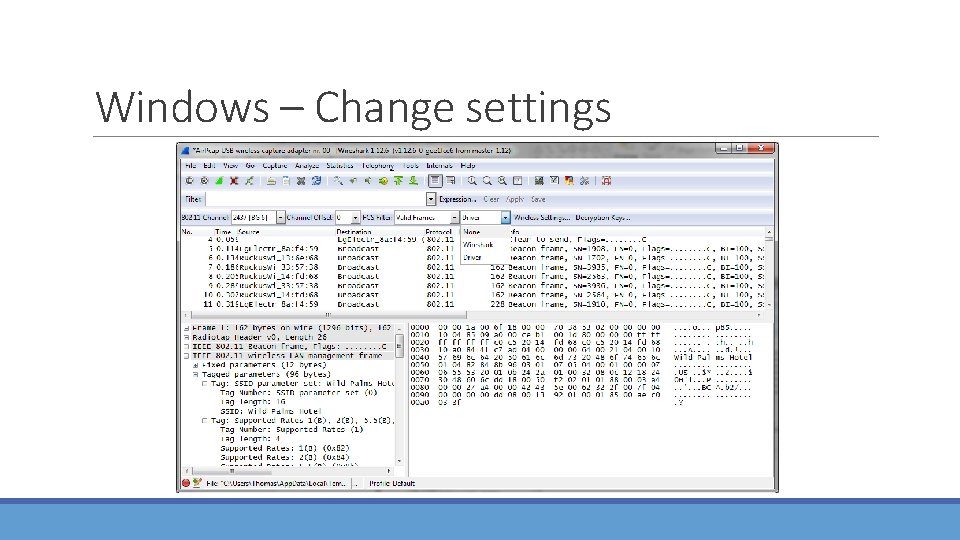Image resolution: width=960 pixels, height=540 pixels.
Task: Select None in the decryption mode list
Action: tap(485, 232)
